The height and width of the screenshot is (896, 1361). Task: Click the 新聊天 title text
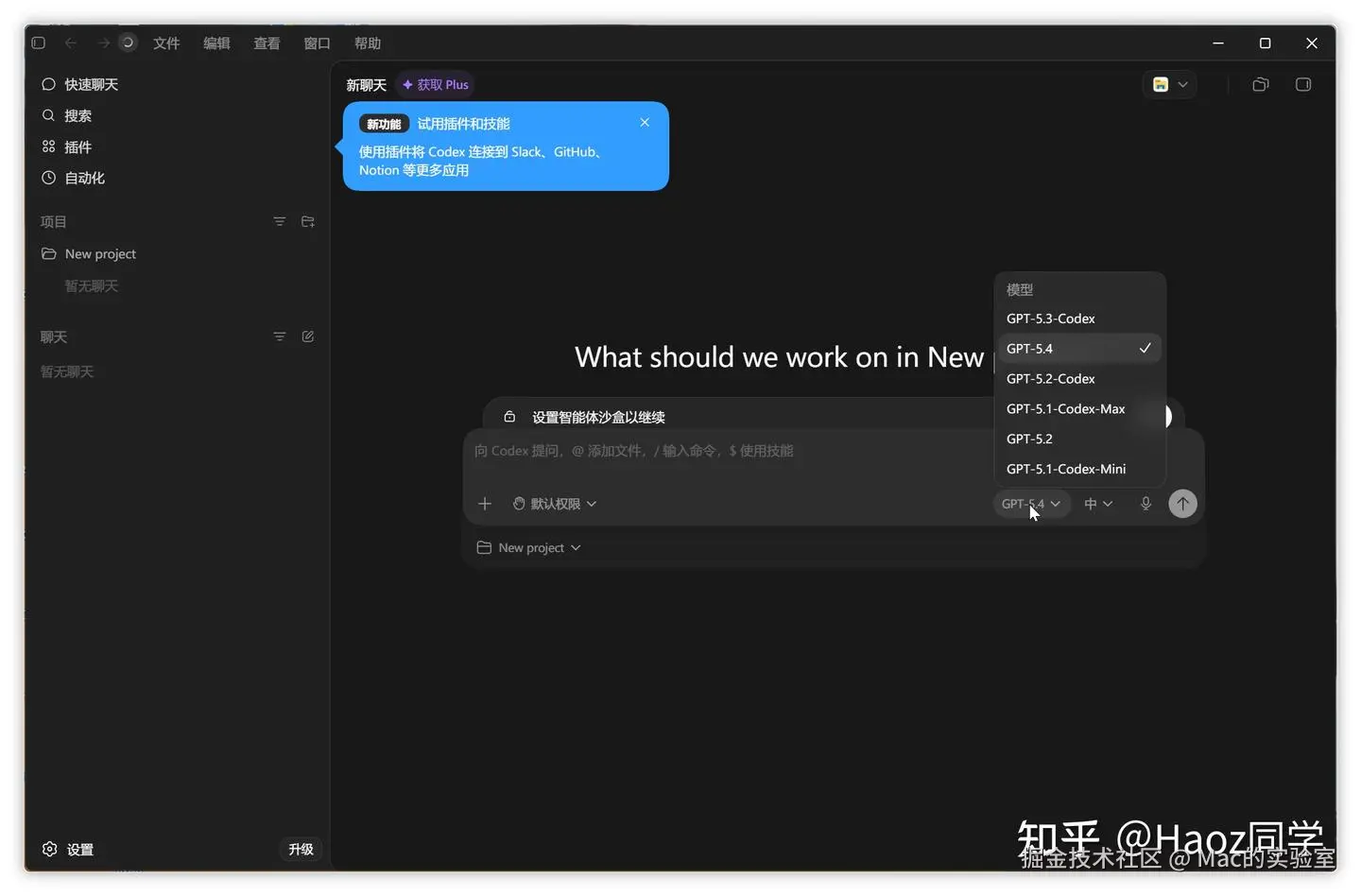coord(367,85)
